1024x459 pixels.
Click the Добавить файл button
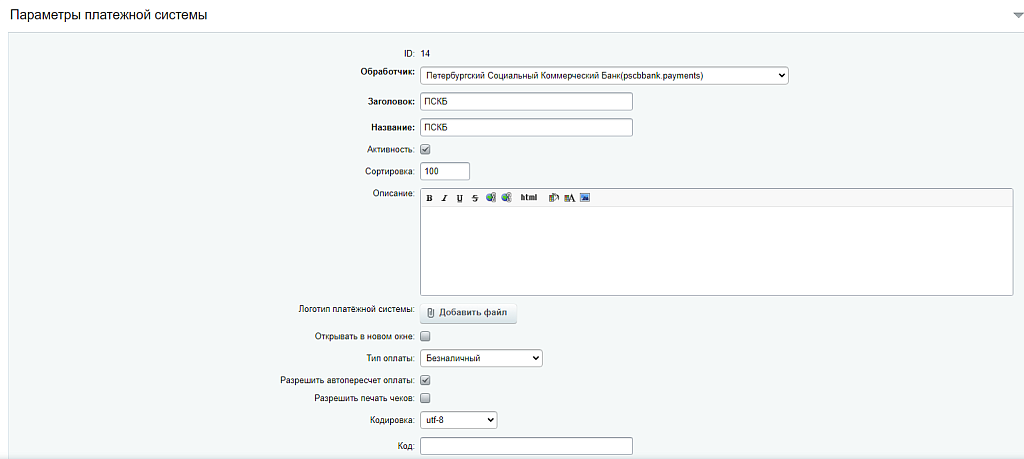(468, 313)
